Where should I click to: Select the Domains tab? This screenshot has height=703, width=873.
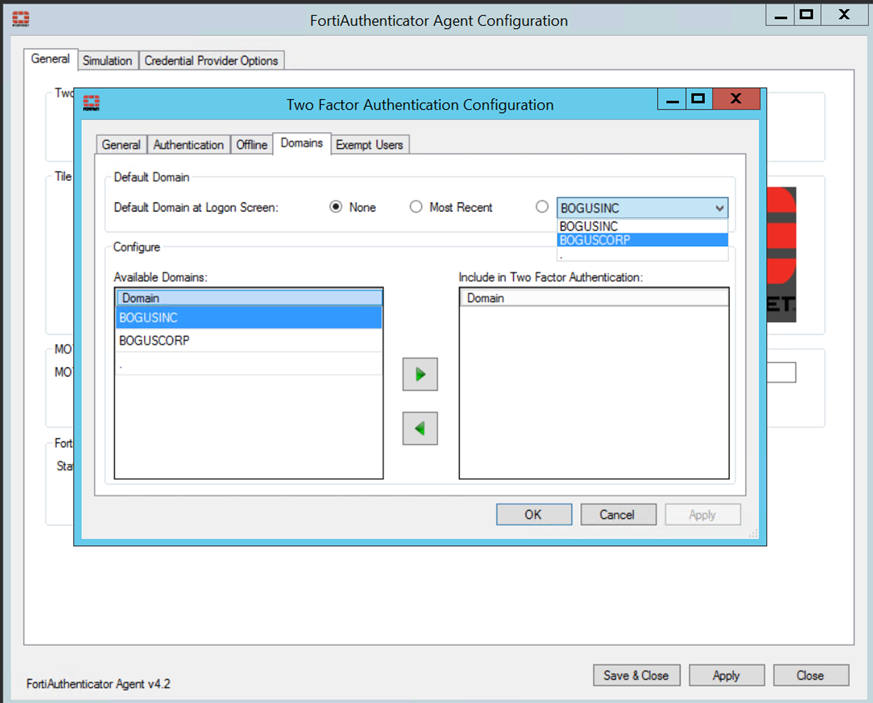tap(302, 143)
